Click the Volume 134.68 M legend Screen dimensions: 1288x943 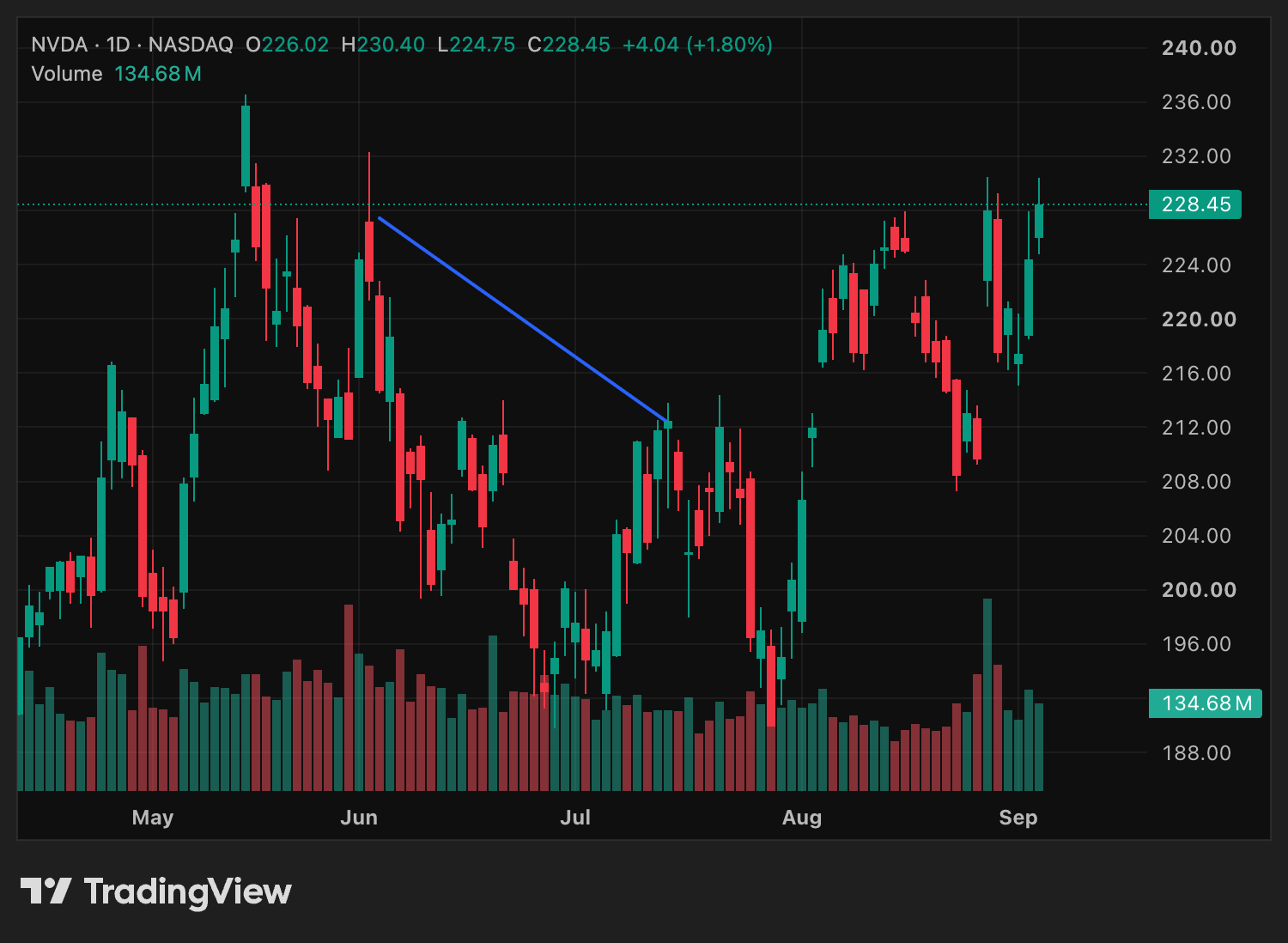(117, 74)
